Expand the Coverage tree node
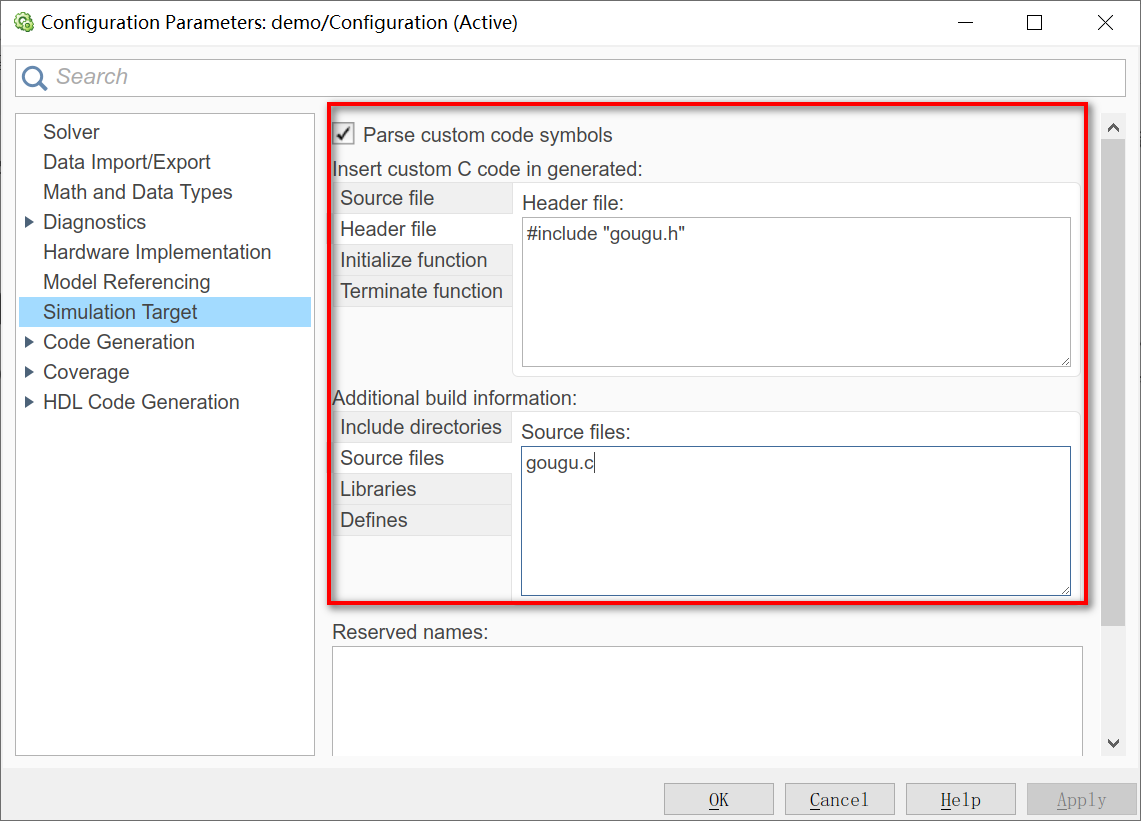 pyautogui.click(x=29, y=372)
